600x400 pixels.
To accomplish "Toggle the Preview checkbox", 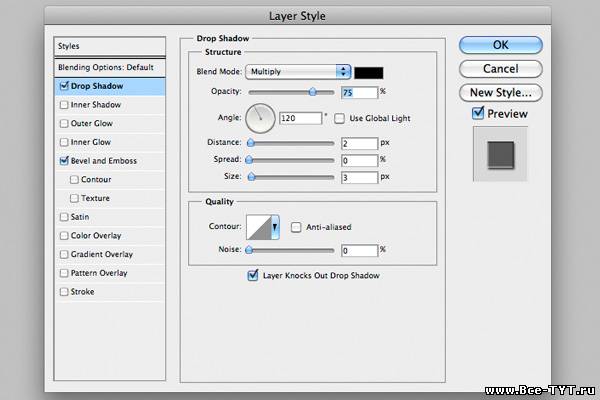I will point(478,113).
